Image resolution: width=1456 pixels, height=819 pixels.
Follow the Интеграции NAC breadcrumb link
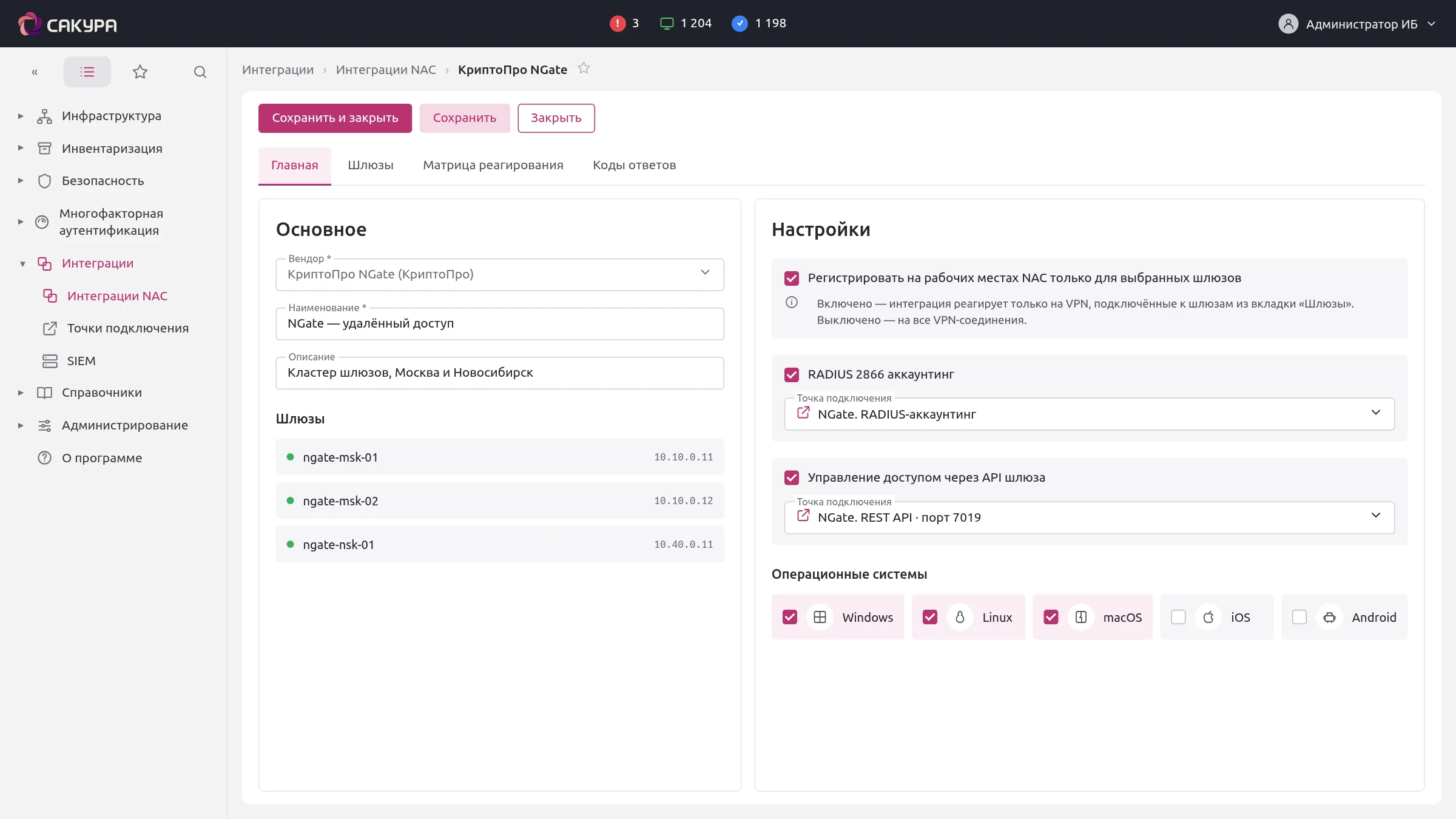coord(386,70)
